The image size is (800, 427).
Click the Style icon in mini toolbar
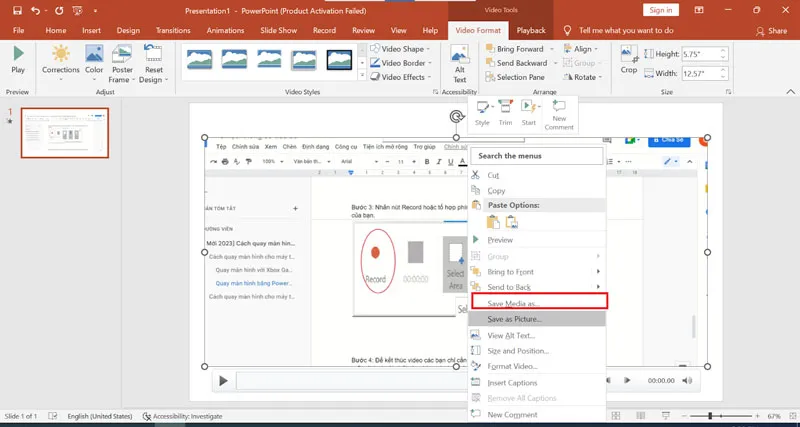click(482, 111)
